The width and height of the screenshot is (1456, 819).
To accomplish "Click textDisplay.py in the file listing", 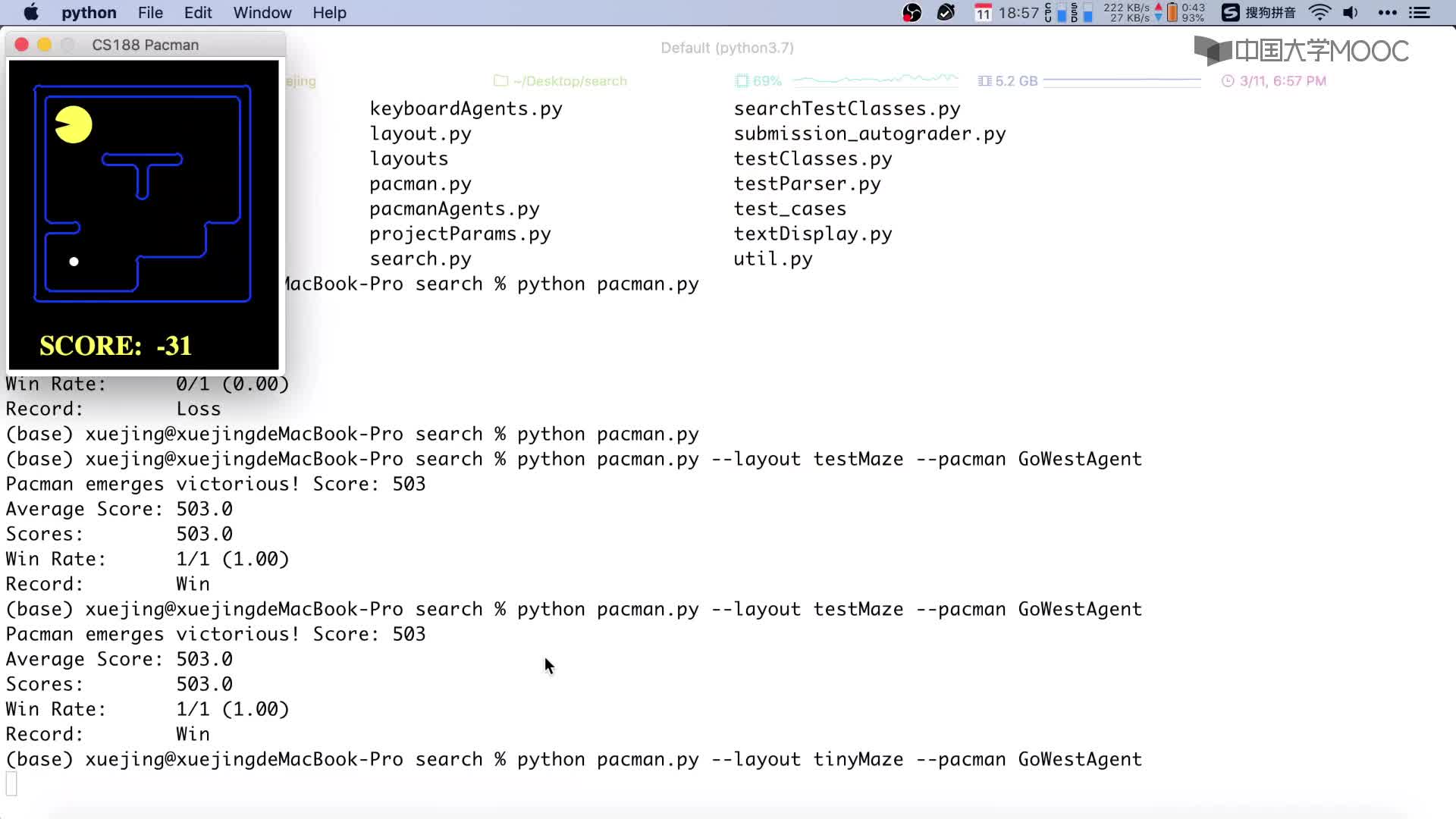I will (813, 234).
